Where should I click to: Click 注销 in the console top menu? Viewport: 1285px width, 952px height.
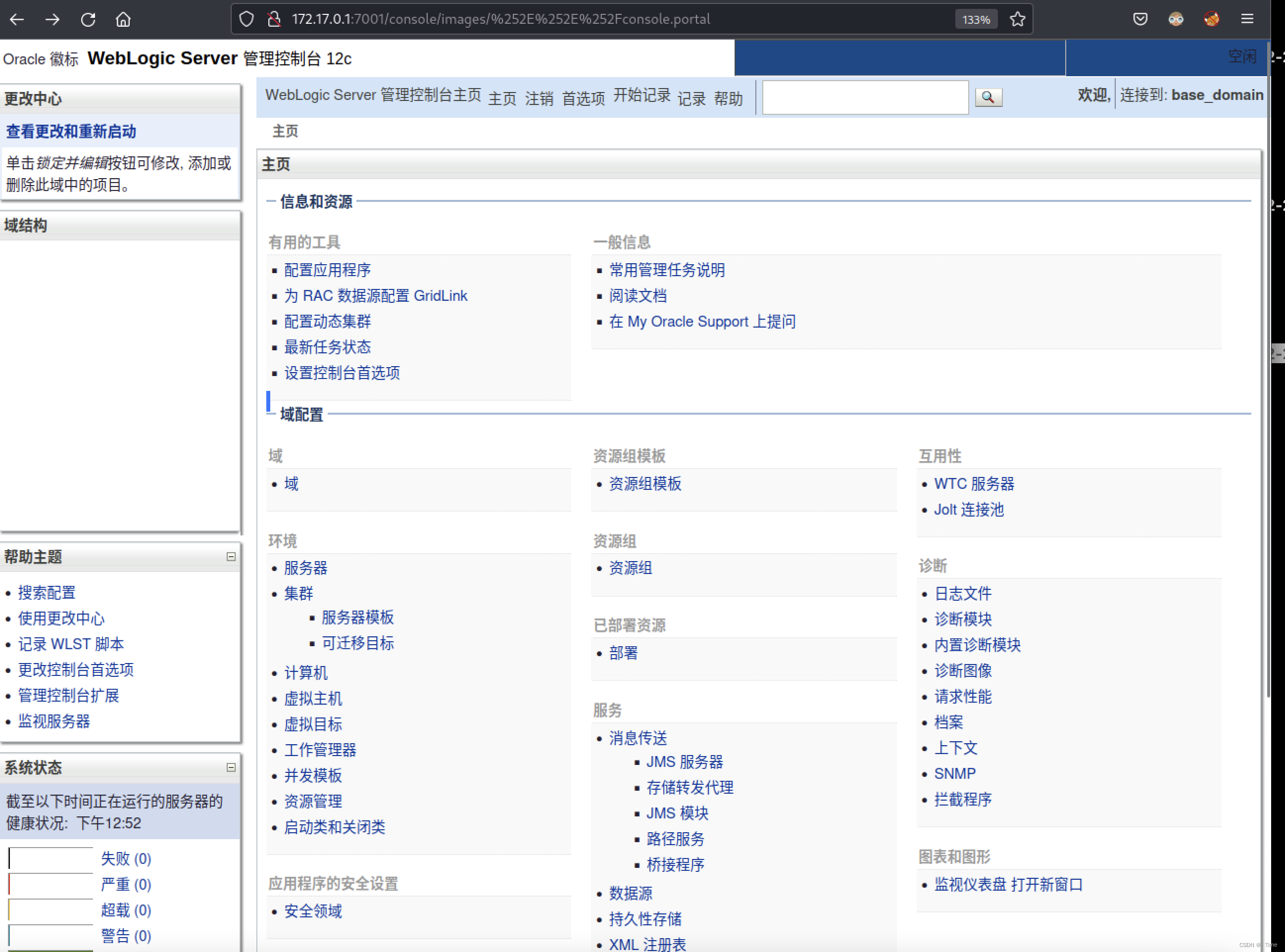pyautogui.click(x=539, y=98)
